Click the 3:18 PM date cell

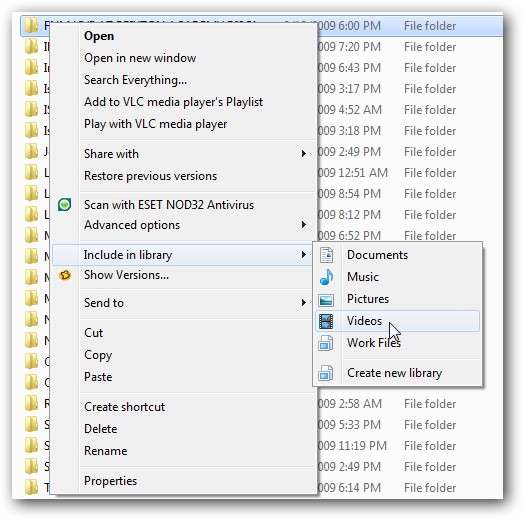click(x=349, y=131)
